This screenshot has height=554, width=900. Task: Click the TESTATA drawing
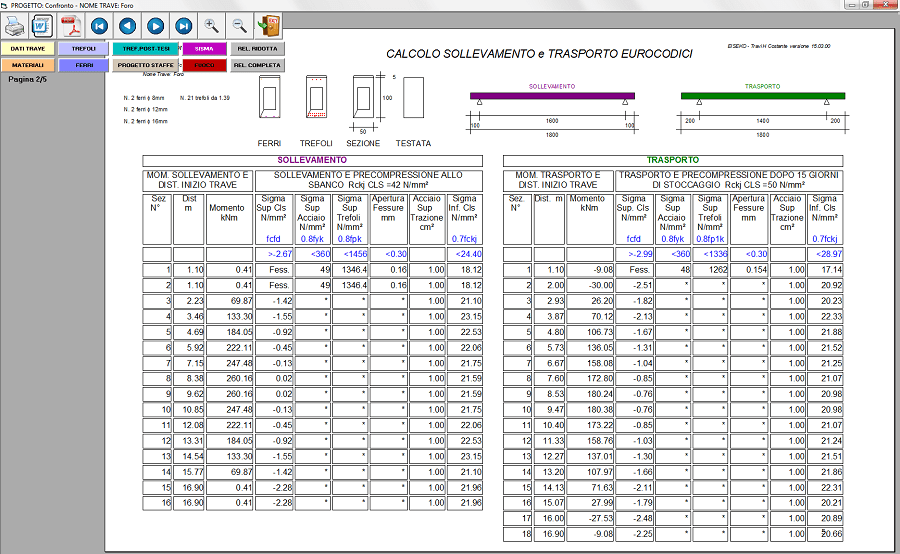click(413, 98)
